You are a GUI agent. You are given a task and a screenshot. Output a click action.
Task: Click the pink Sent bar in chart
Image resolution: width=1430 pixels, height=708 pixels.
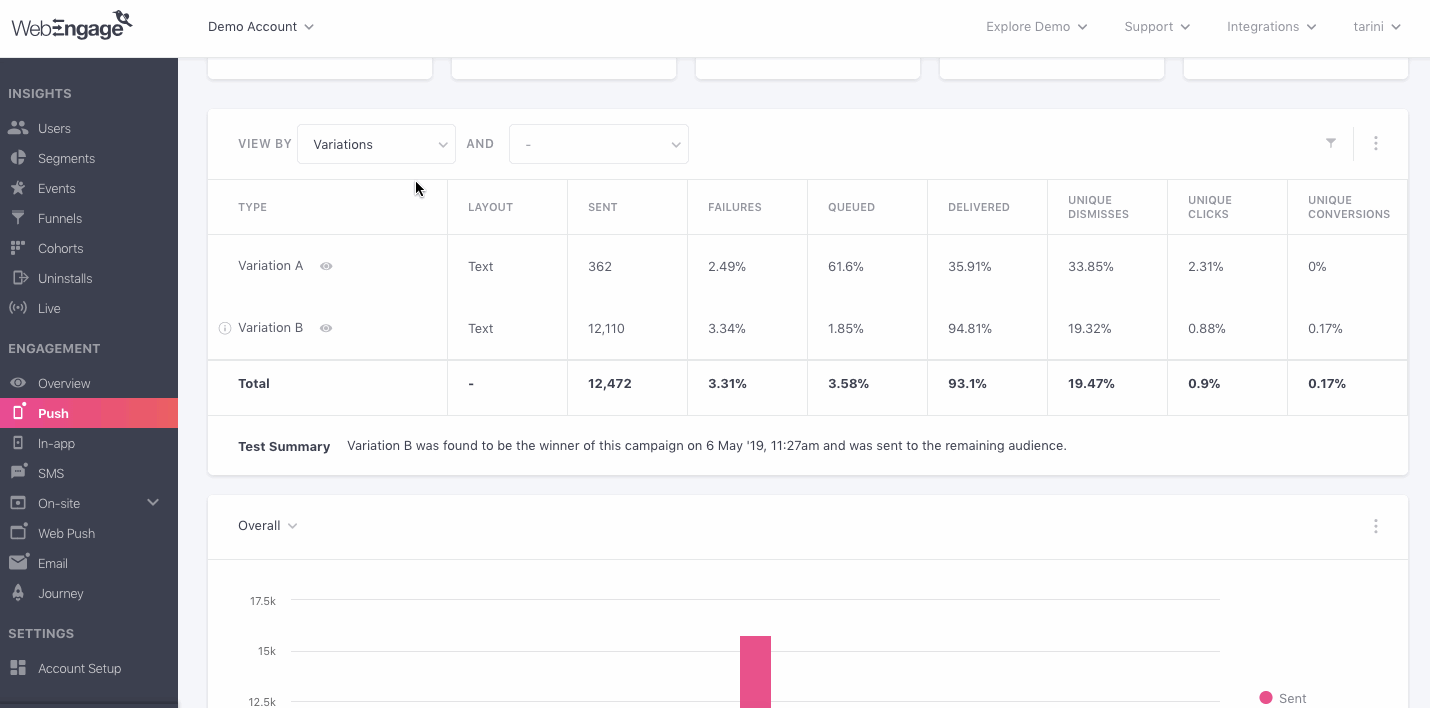[x=755, y=672]
